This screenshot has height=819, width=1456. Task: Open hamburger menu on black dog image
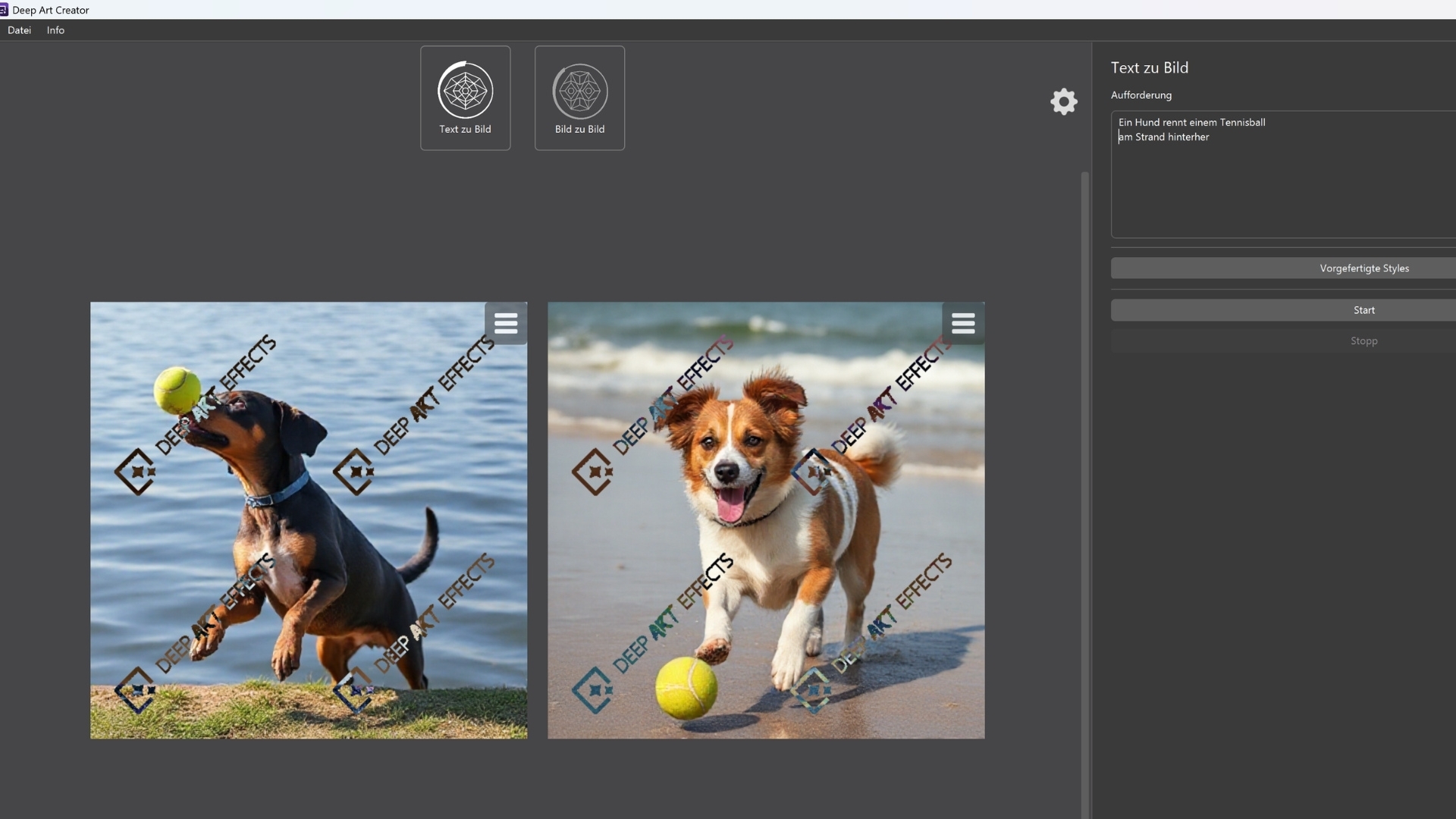506,324
